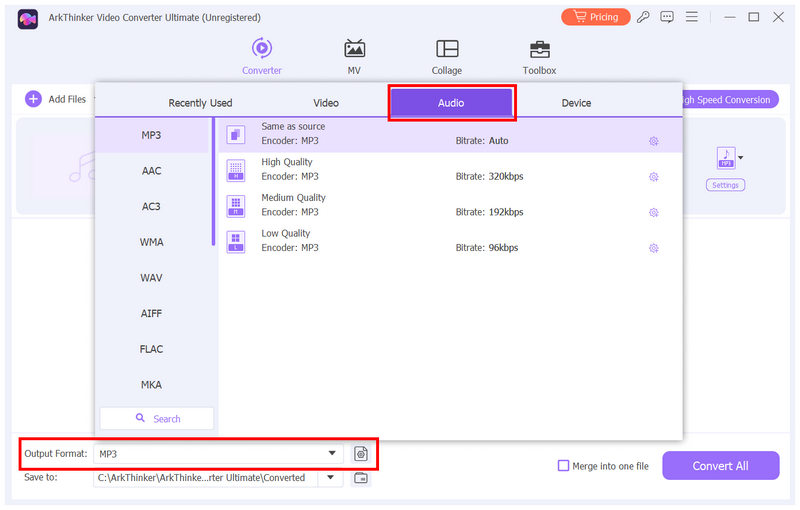Viewport: 800px width, 510px height.
Task: Open settings gear for Low Quality
Action: tap(654, 248)
